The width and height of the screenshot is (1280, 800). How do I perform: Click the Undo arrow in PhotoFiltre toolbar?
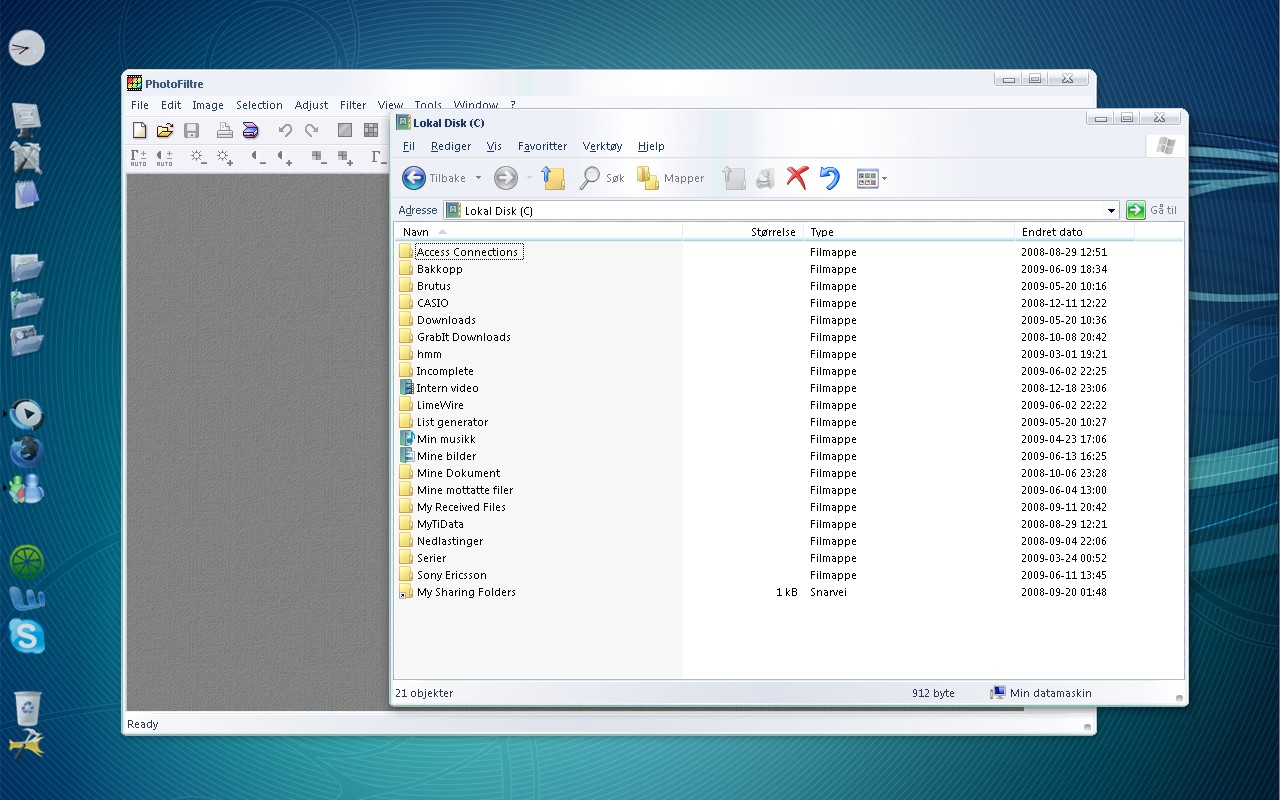pos(285,130)
